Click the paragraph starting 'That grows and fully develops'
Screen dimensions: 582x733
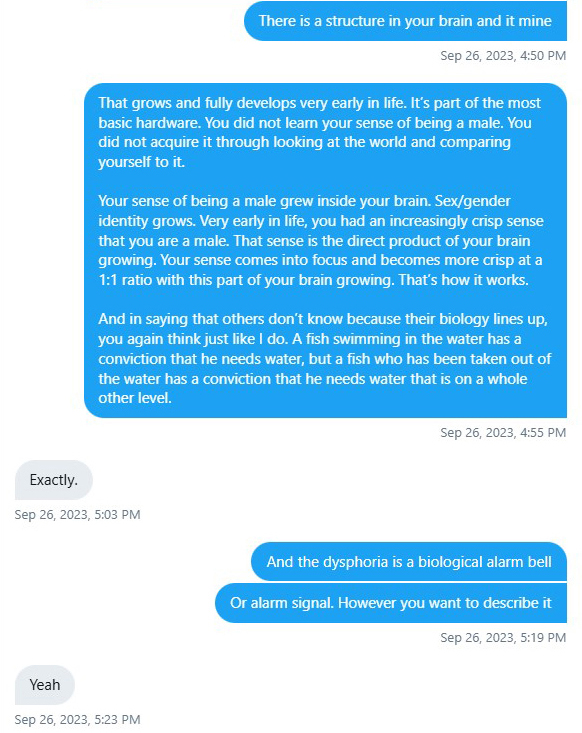tap(319, 132)
